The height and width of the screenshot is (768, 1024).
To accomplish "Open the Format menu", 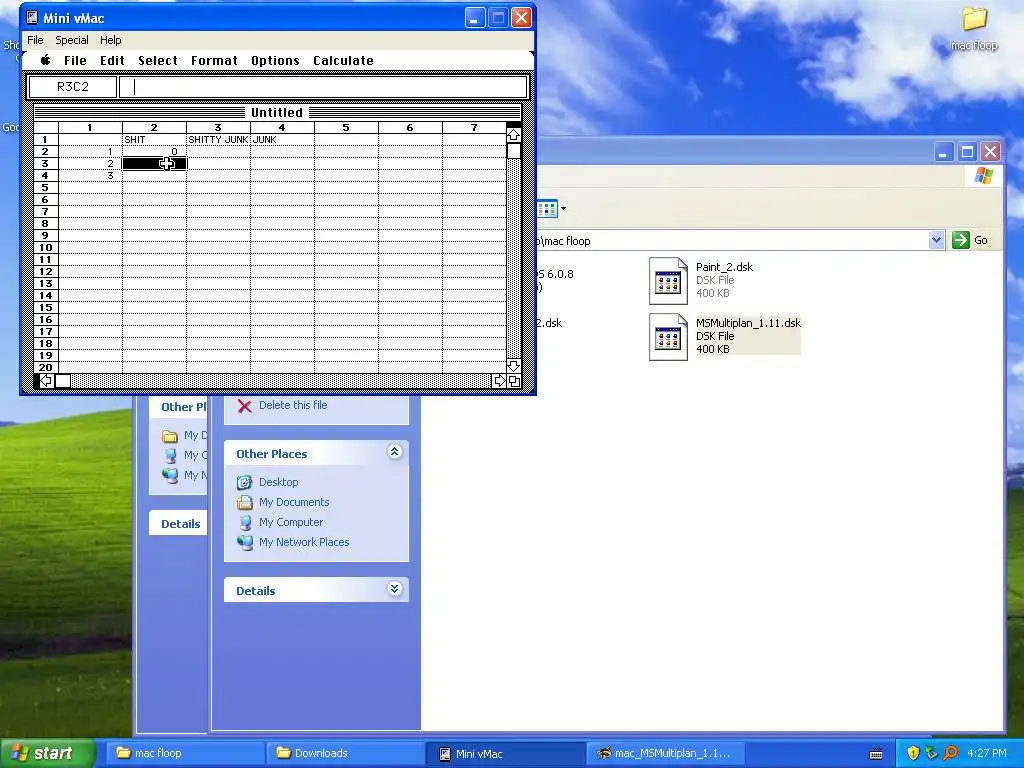I will (214, 60).
